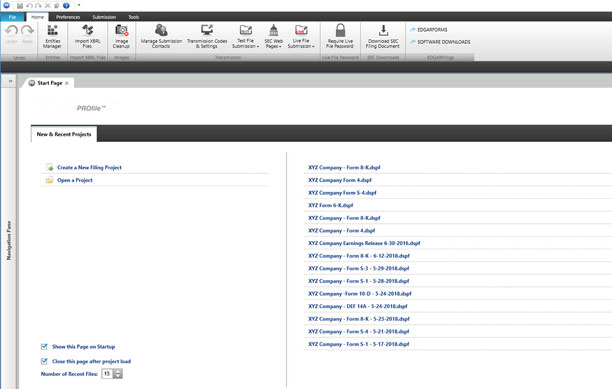Open recent file XYZ Company Form S-4.dspf
This screenshot has width=612, height=389.
pos(342,193)
